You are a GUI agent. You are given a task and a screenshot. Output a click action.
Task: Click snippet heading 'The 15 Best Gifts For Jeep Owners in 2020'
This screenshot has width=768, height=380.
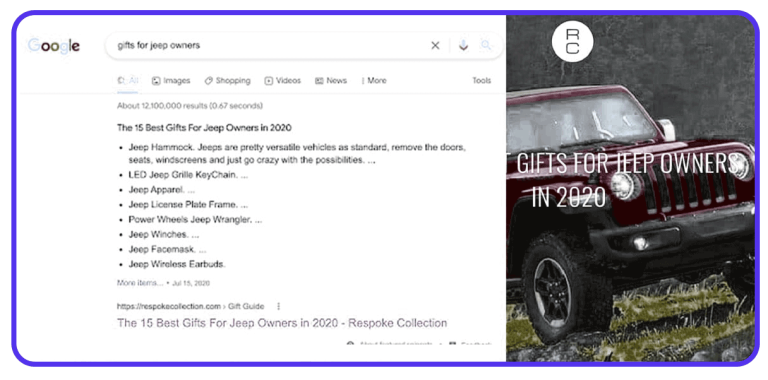(204, 128)
